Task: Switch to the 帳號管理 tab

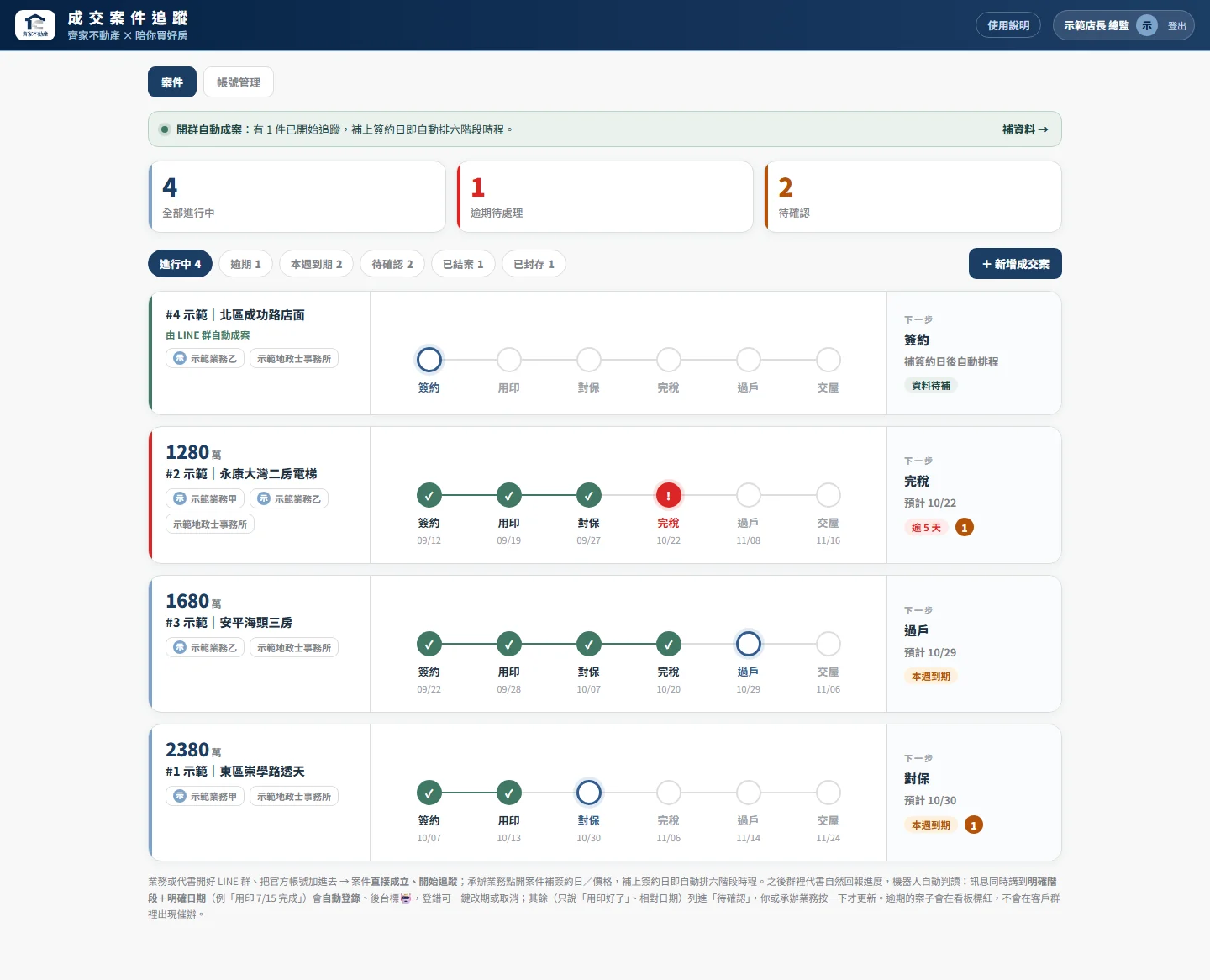Action: pyautogui.click(x=239, y=82)
